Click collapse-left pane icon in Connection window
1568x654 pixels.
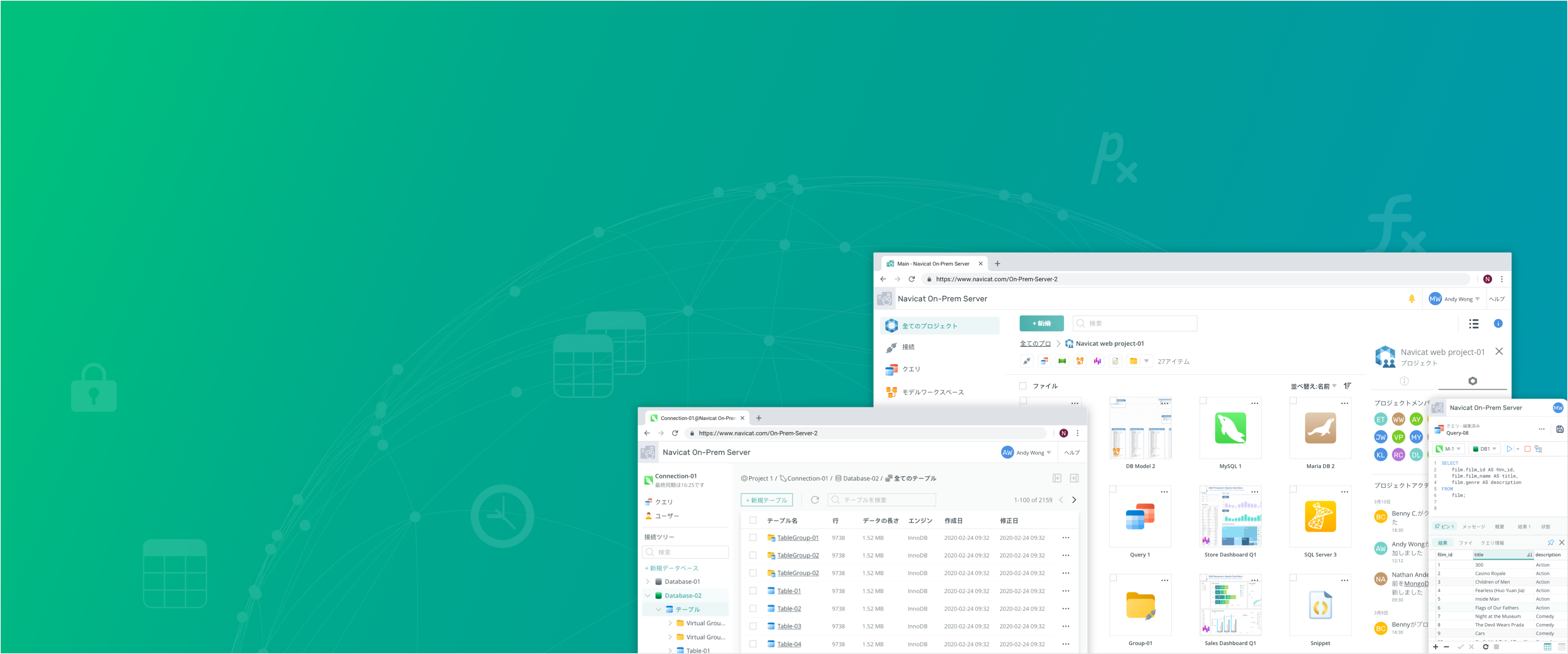click(1057, 478)
